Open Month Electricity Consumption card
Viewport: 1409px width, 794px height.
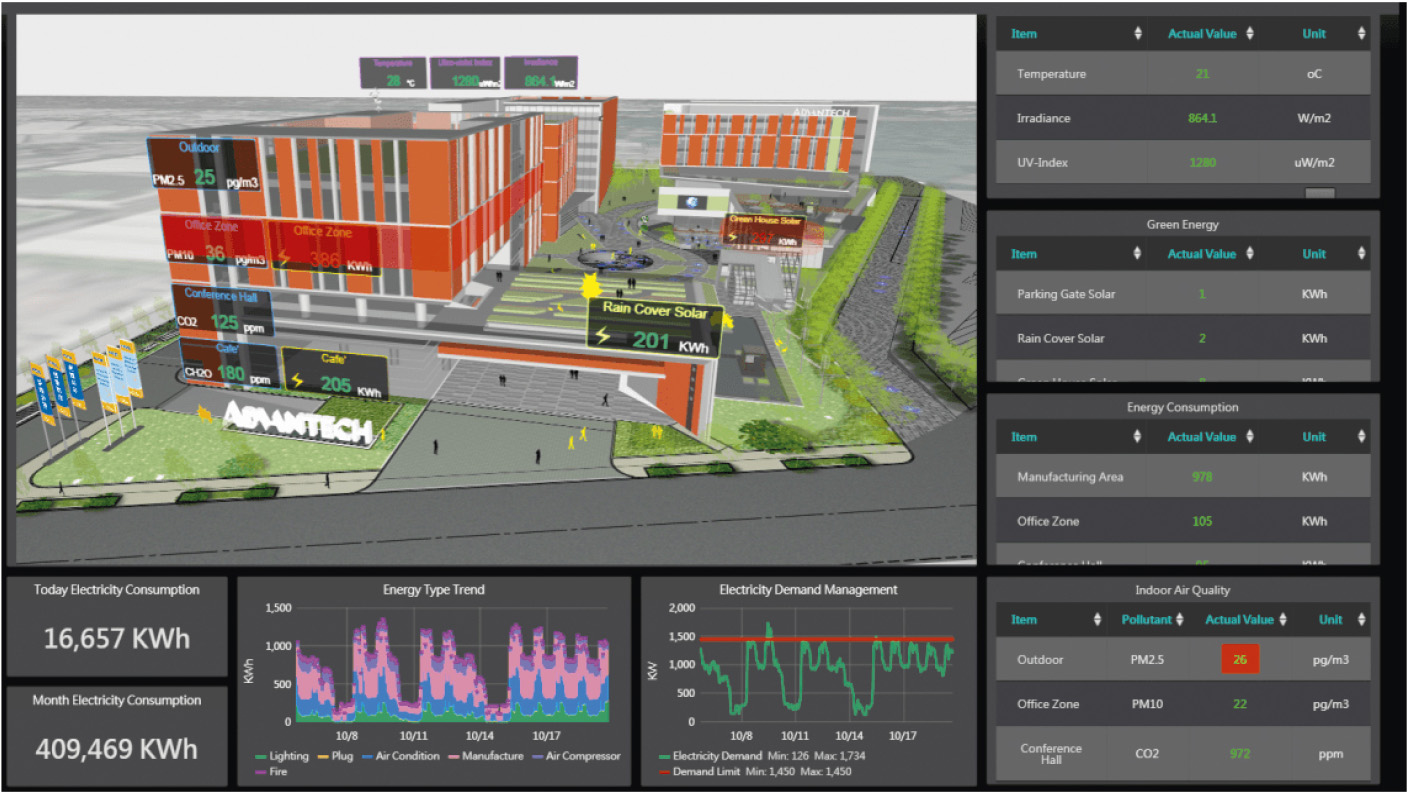click(x=117, y=736)
